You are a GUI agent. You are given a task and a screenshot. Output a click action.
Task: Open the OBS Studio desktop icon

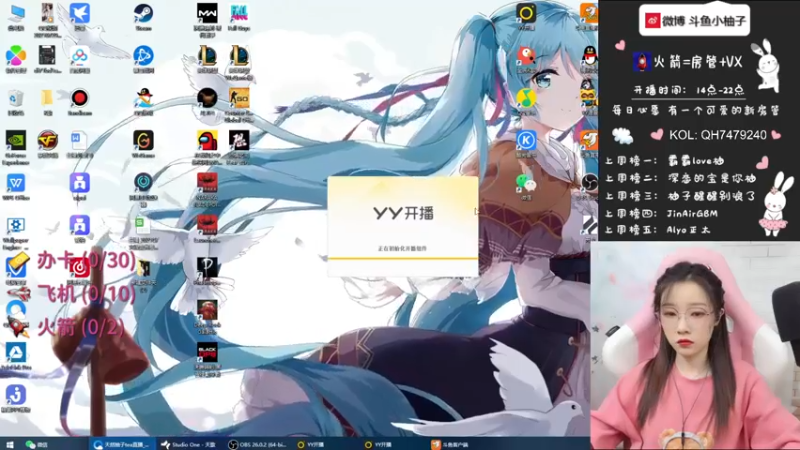[x=590, y=183]
